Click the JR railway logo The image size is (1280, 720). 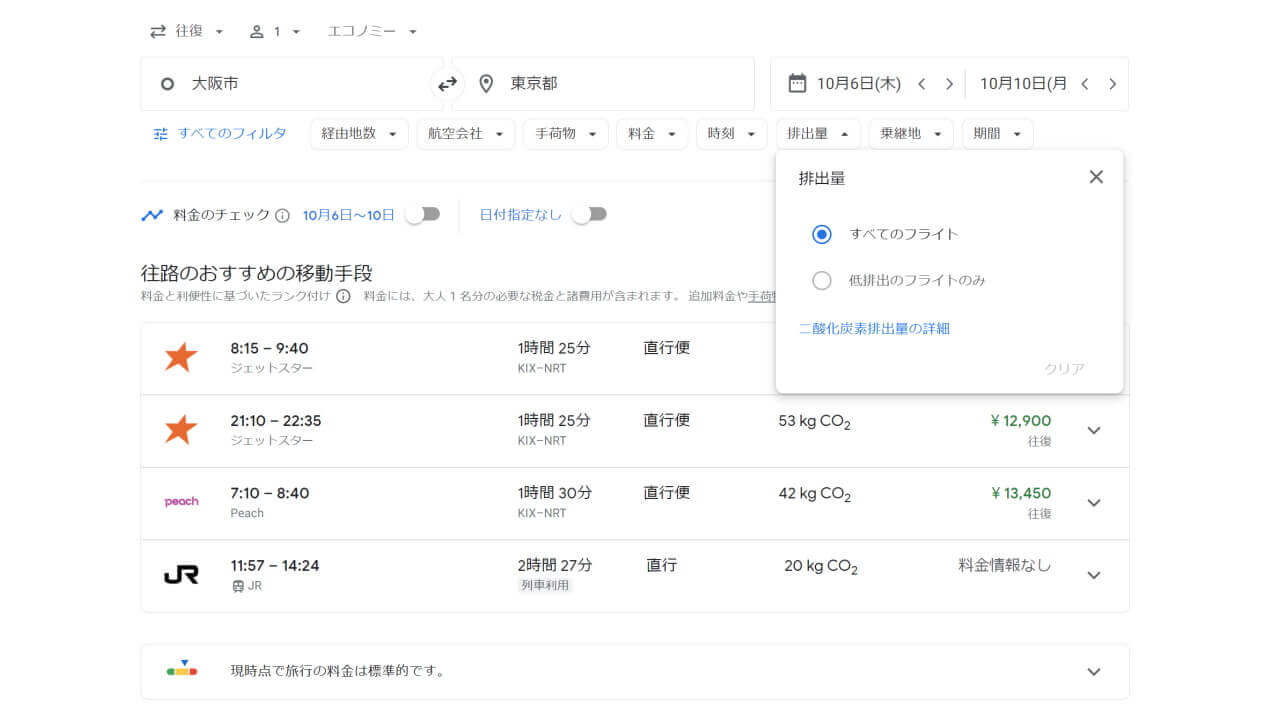[x=181, y=574]
